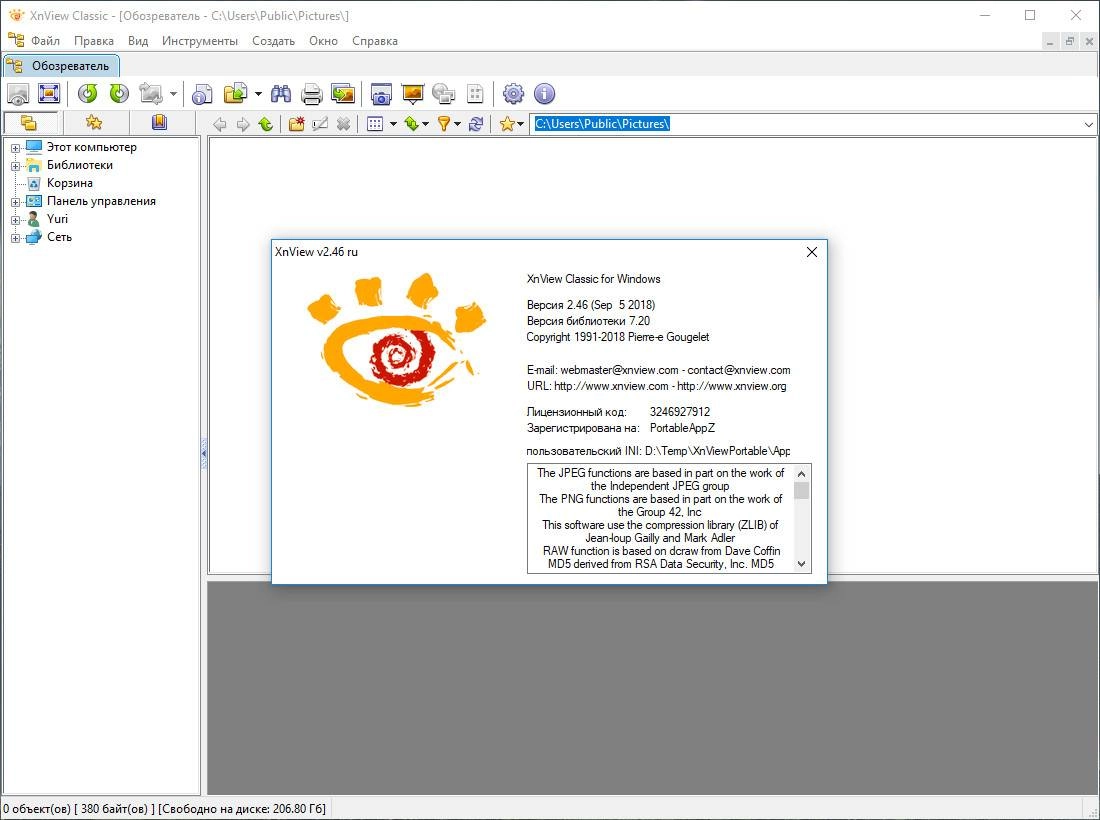
Task: Click the filter funnel icon
Action: (444, 124)
